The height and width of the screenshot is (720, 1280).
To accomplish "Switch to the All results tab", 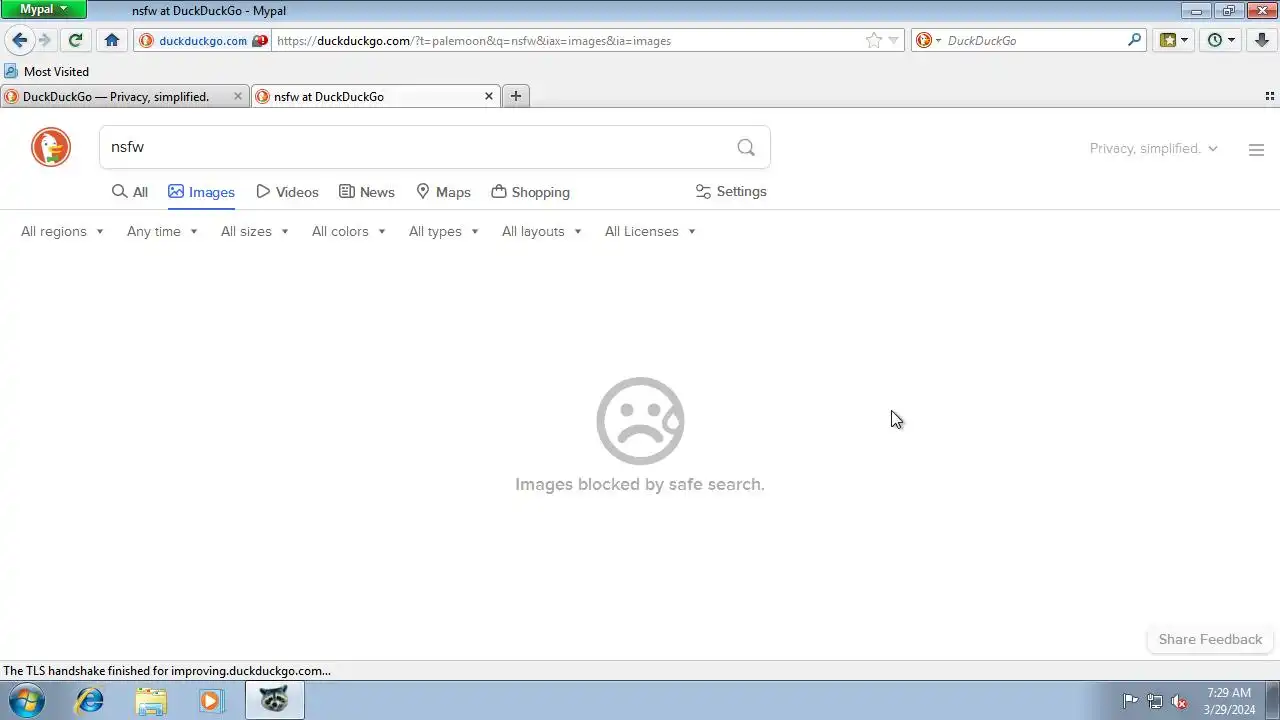I will pyautogui.click(x=130, y=192).
